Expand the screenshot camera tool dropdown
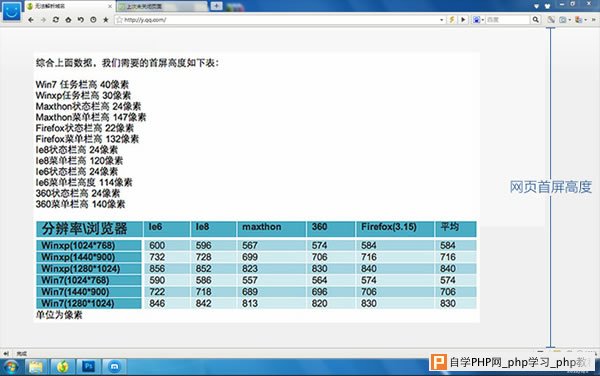 click(x=569, y=20)
